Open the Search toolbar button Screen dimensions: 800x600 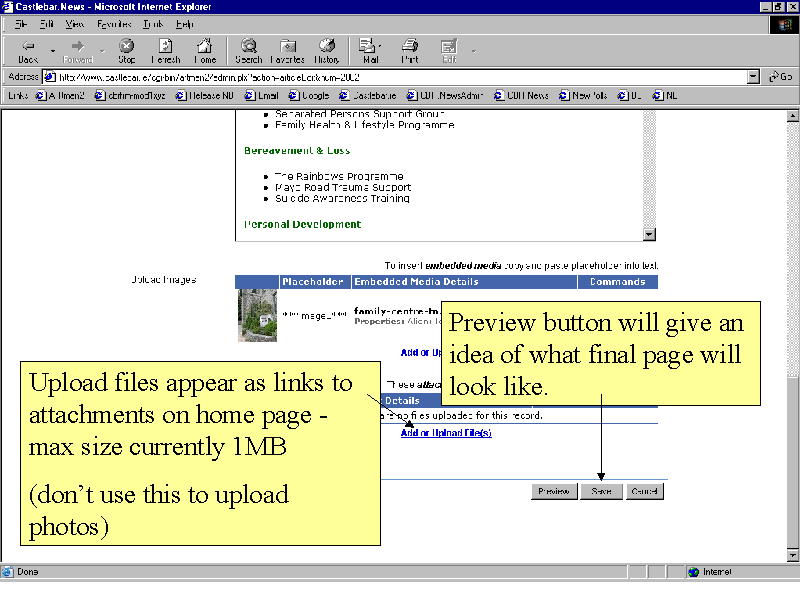click(248, 51)
